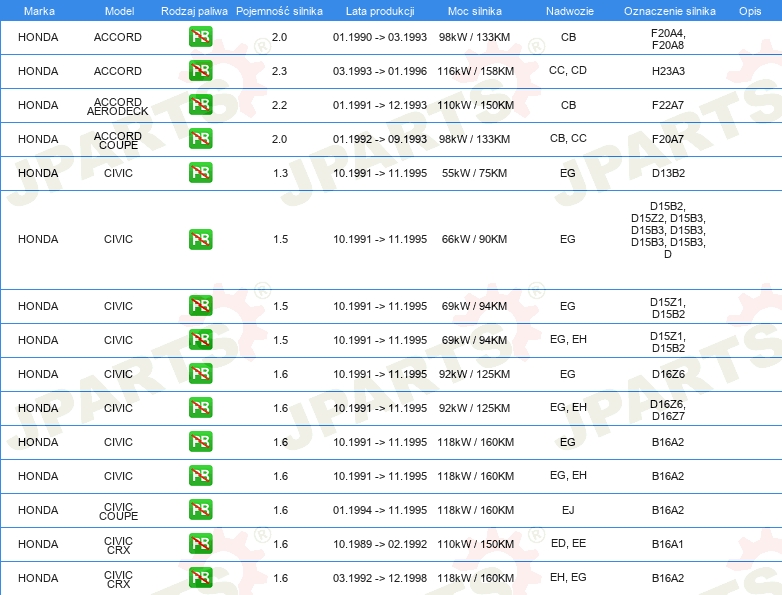
Task: Select petrol icon in CIVIC CRX B16A1 row
Action: pyautogui.click(x=200, y=544)
